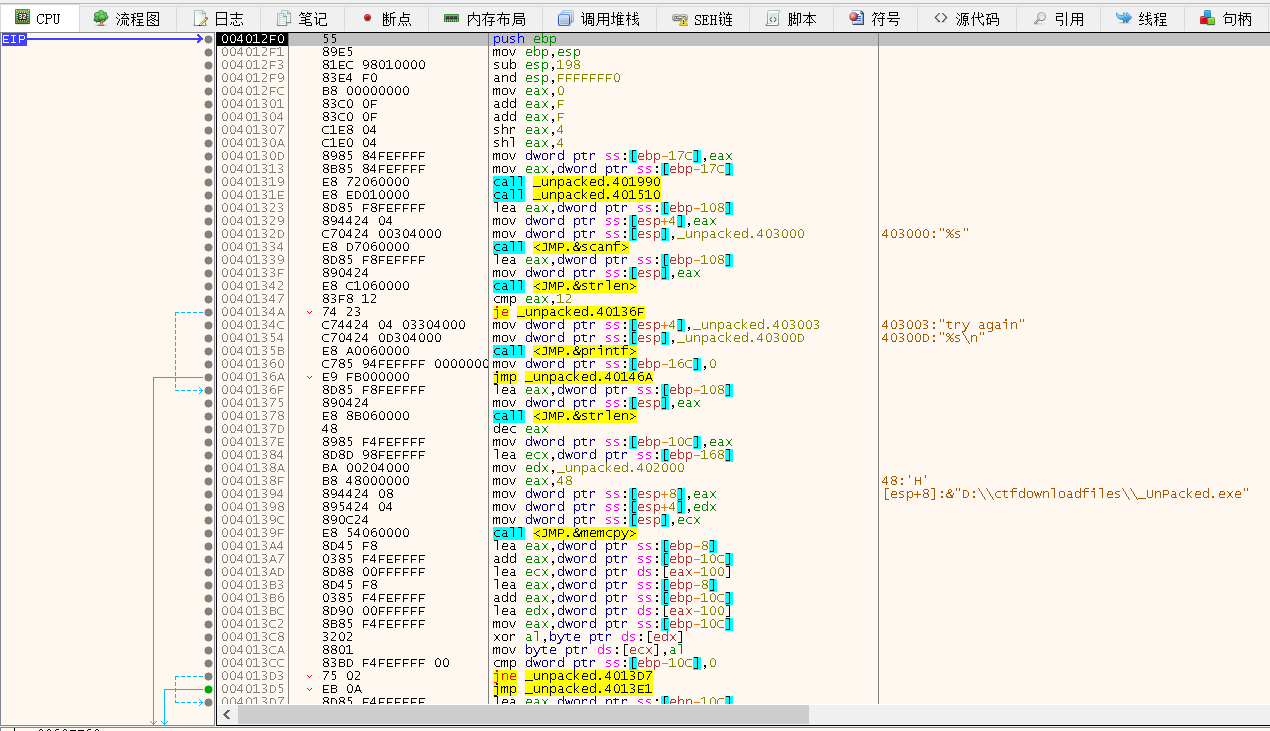The image size is (1270, 731).
Task: Select the comment 48:'H'
Action: pyautogui.click(x=907, y=481)
